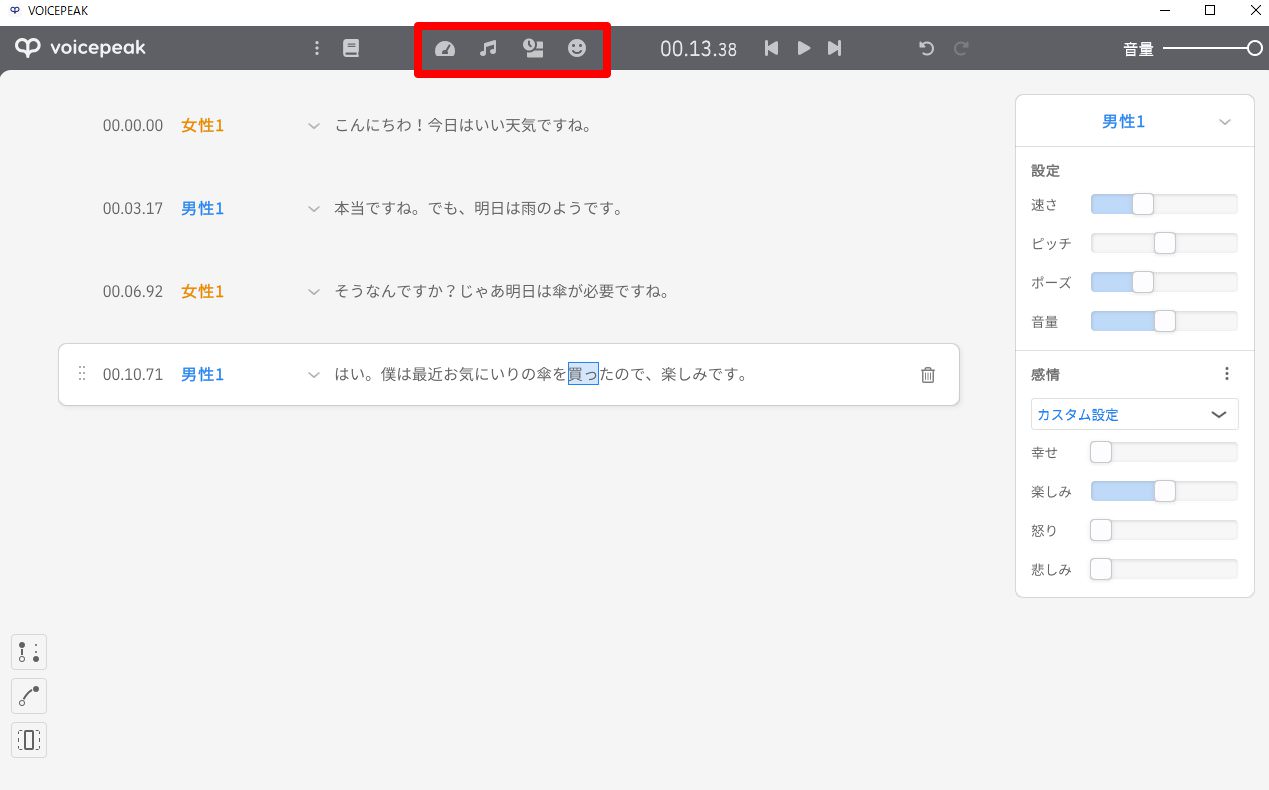The width and height of the screenshot is (1269, 790).
Task: Select the 男性1 label on 00.10.71 line
Action: click(x=202, y=375)
